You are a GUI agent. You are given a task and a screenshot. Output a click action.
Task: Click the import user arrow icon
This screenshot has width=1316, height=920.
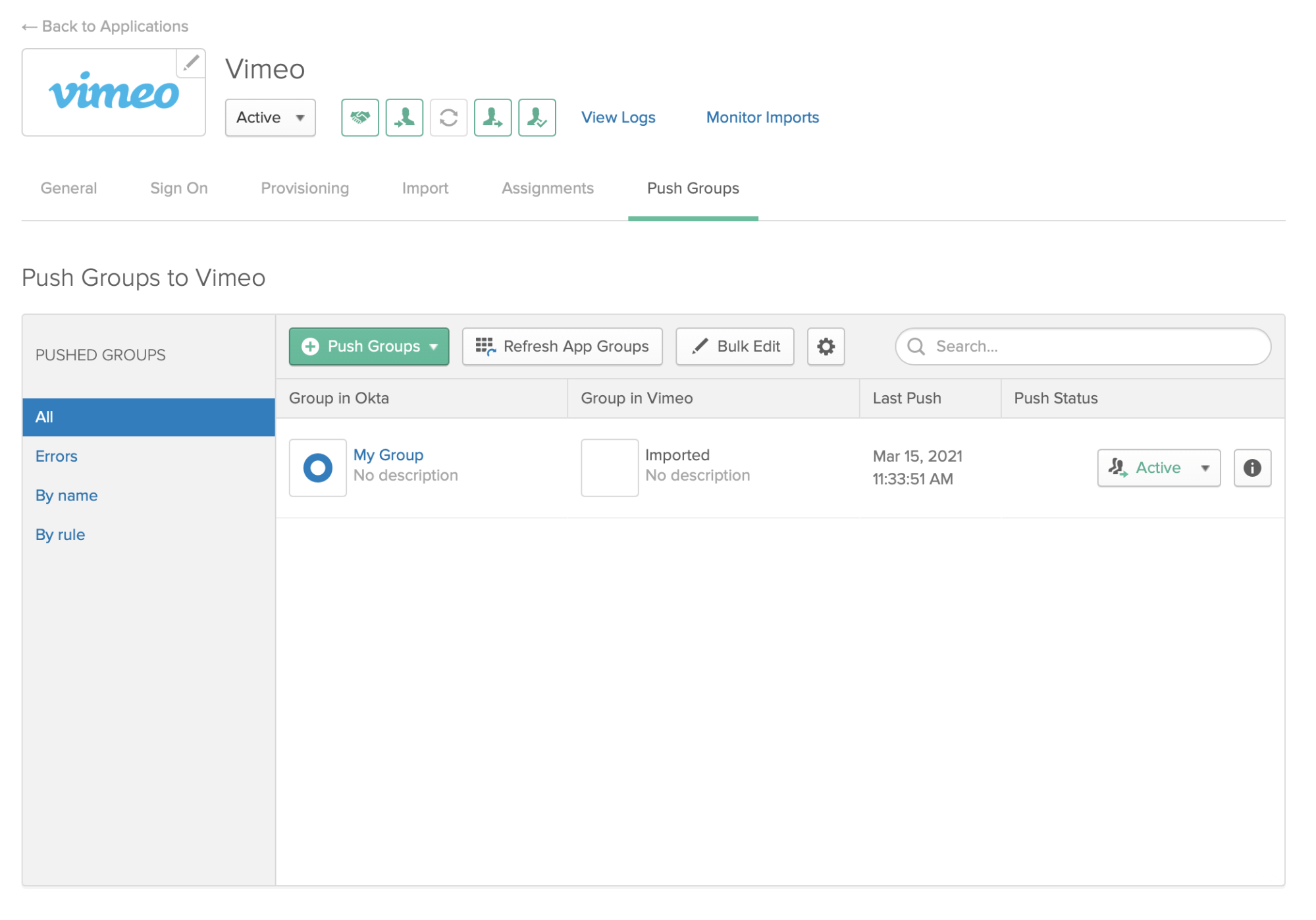[404, 117]
